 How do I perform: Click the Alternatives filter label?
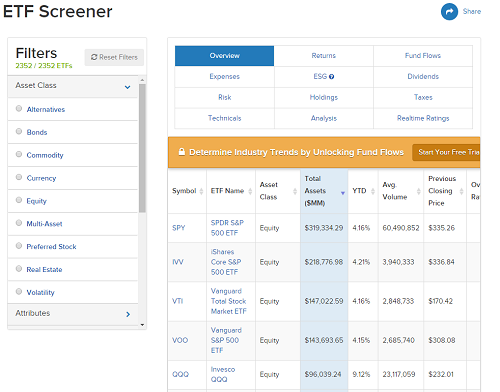46,109
